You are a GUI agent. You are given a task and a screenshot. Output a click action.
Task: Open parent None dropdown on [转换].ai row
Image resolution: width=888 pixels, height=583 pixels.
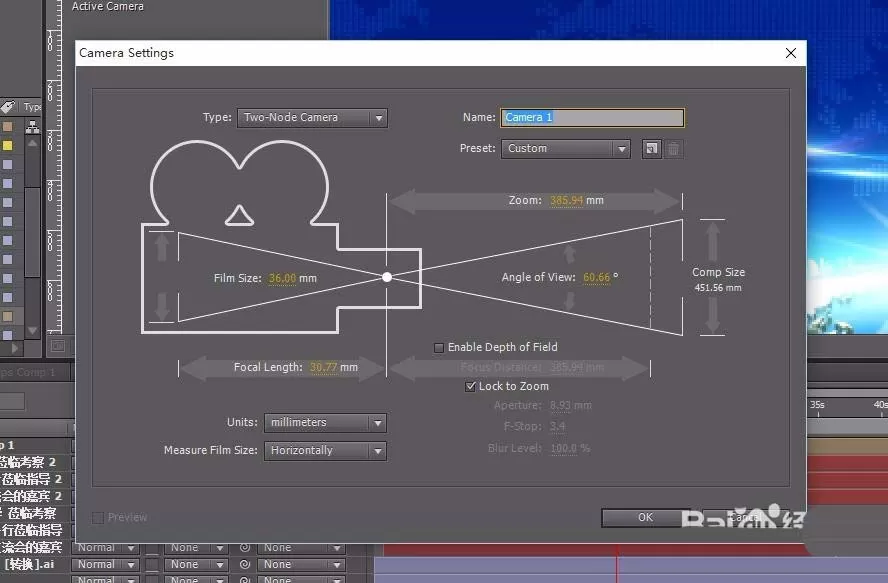click(301, 564)
